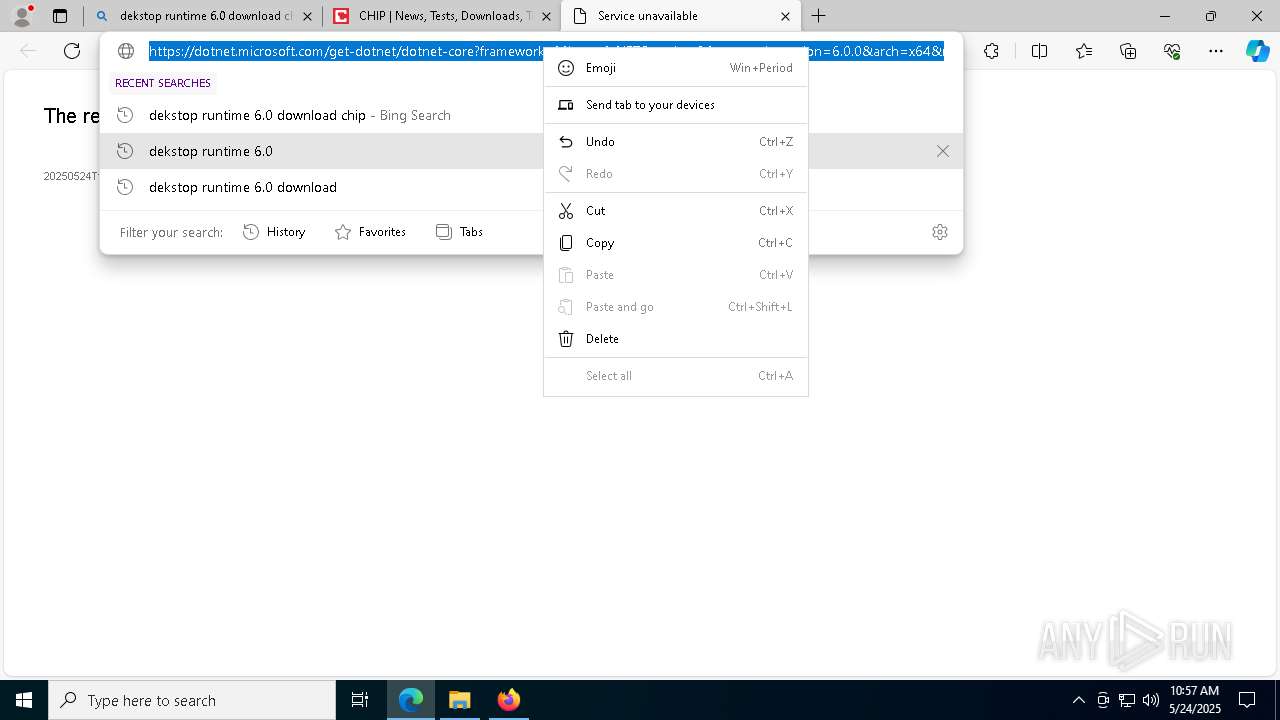This screenshot has height=720, width=1280.
Task: Choose Paste and go in context menu
Action: [676, 307]
